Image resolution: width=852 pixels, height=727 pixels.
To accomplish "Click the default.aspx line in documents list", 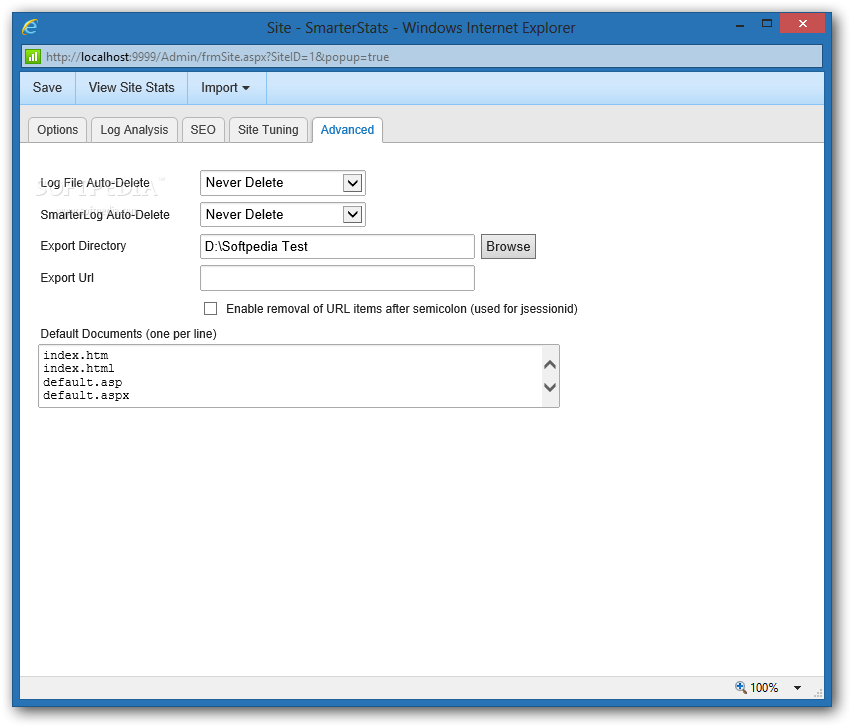I will tap(86, 396).
